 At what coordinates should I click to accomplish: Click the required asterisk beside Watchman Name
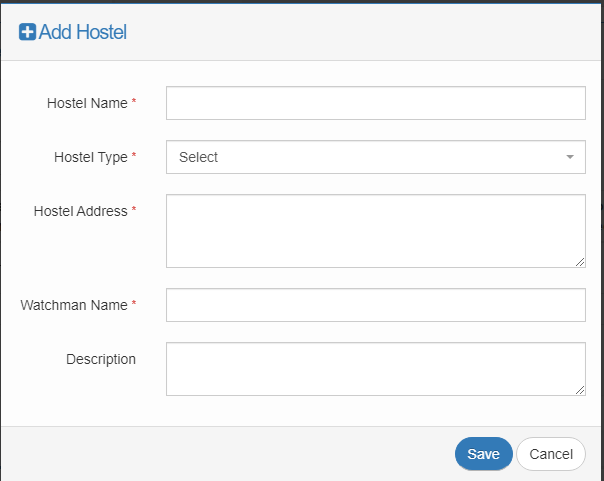134,305
